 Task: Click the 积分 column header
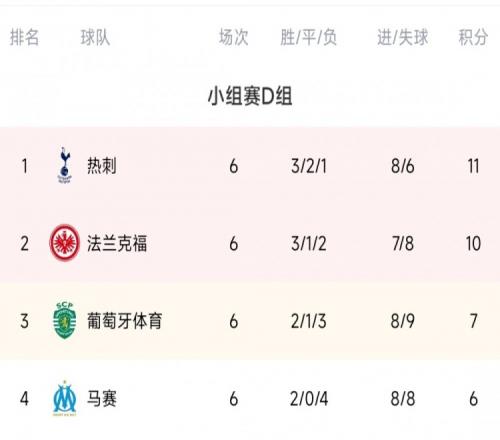[x=473, y=37]
